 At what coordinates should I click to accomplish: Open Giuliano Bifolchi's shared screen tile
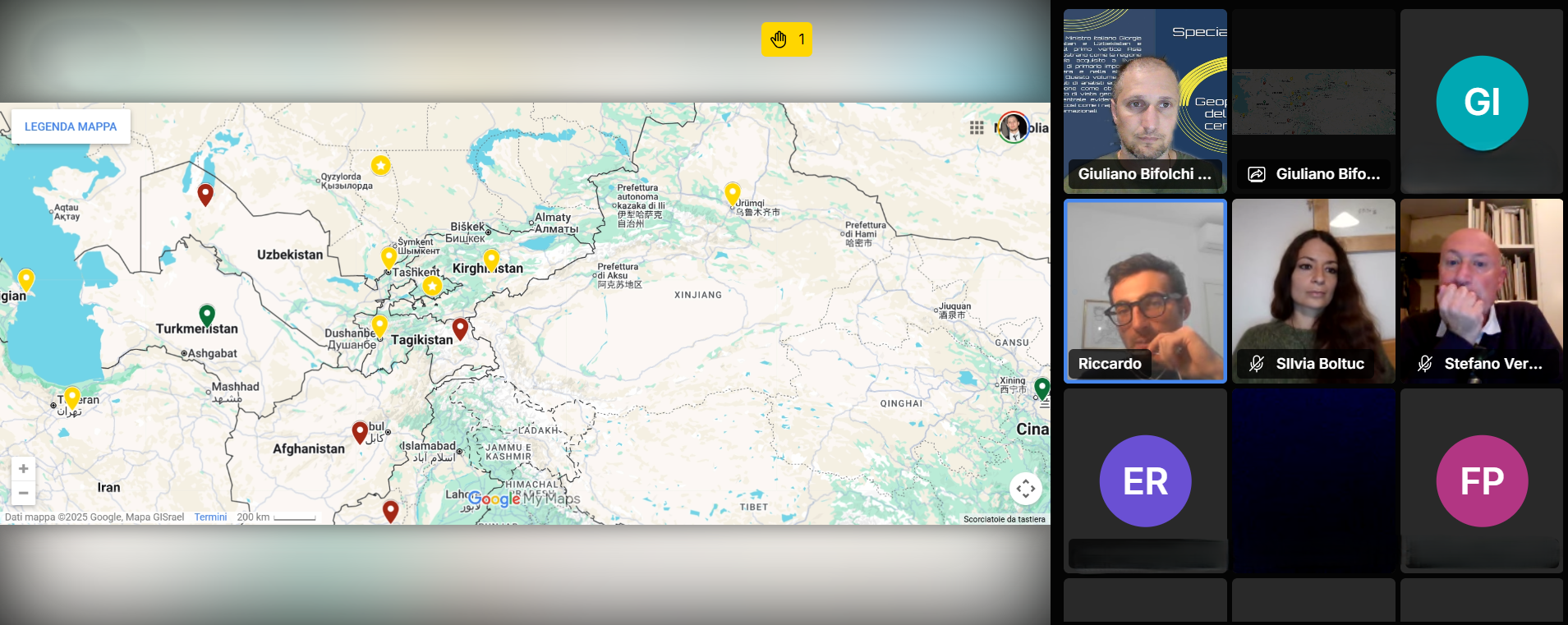tap(1313, 101)
